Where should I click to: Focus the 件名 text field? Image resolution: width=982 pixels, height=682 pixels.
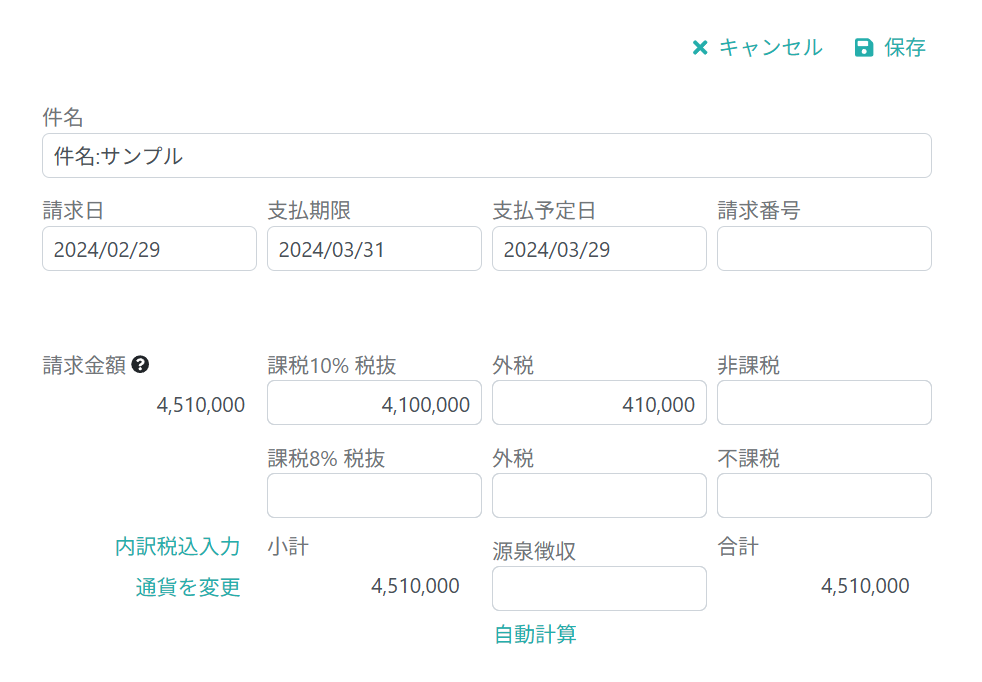[x=486, y=156]
